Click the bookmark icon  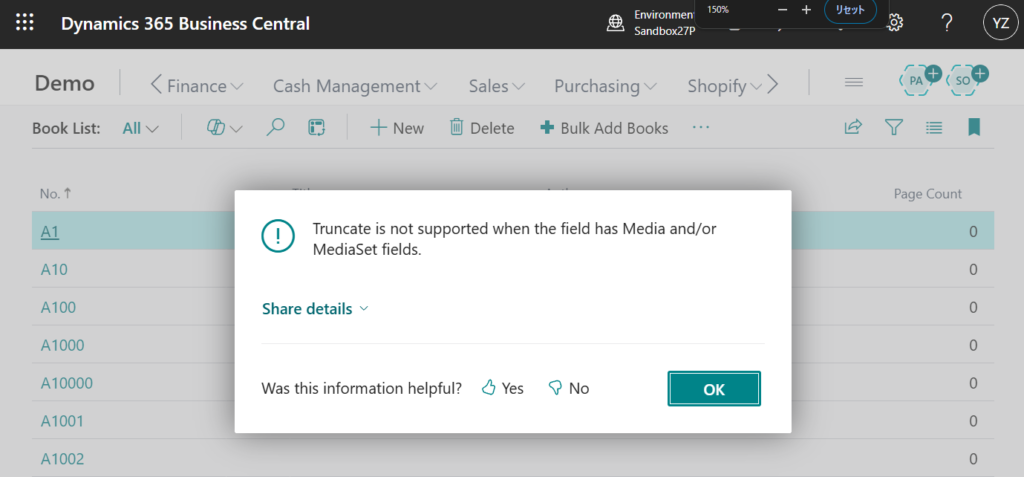[x=973, y=127]
